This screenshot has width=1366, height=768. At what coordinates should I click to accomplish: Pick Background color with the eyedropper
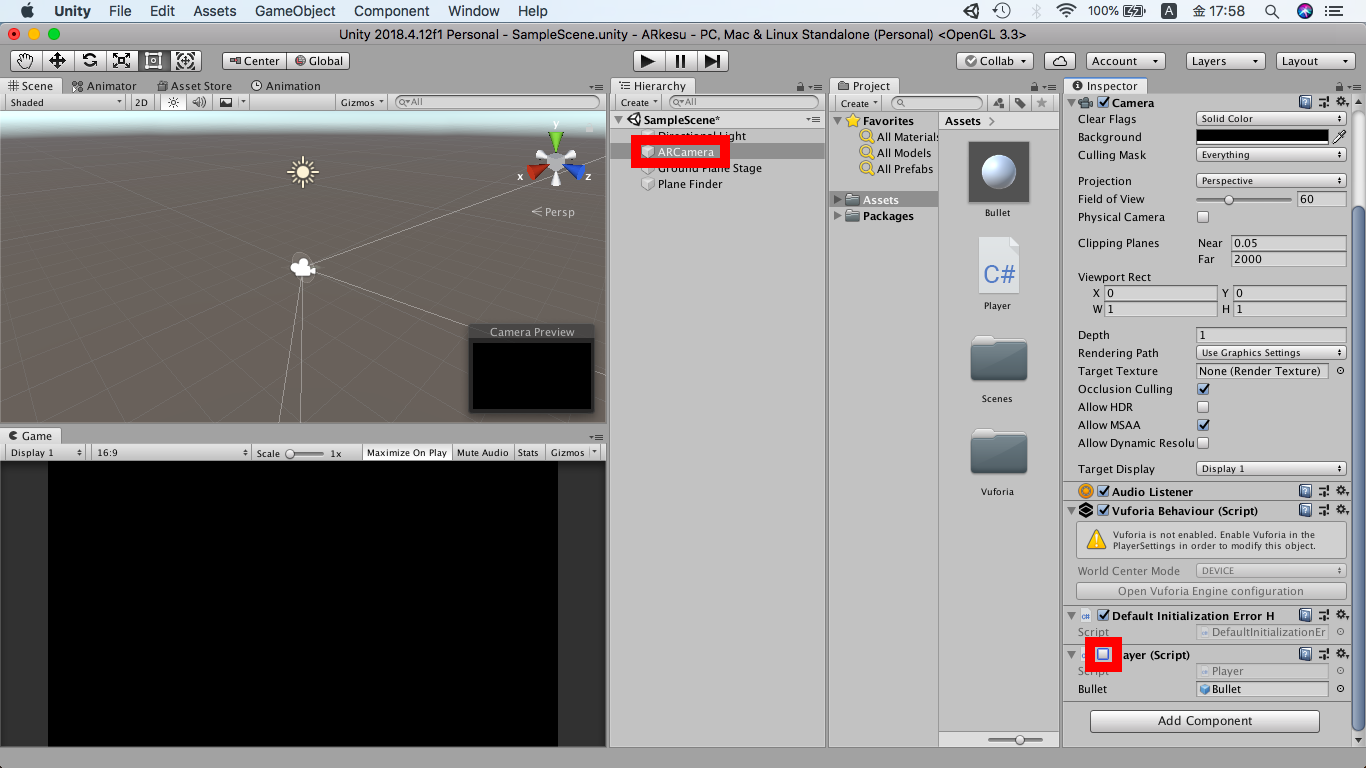1339,137
